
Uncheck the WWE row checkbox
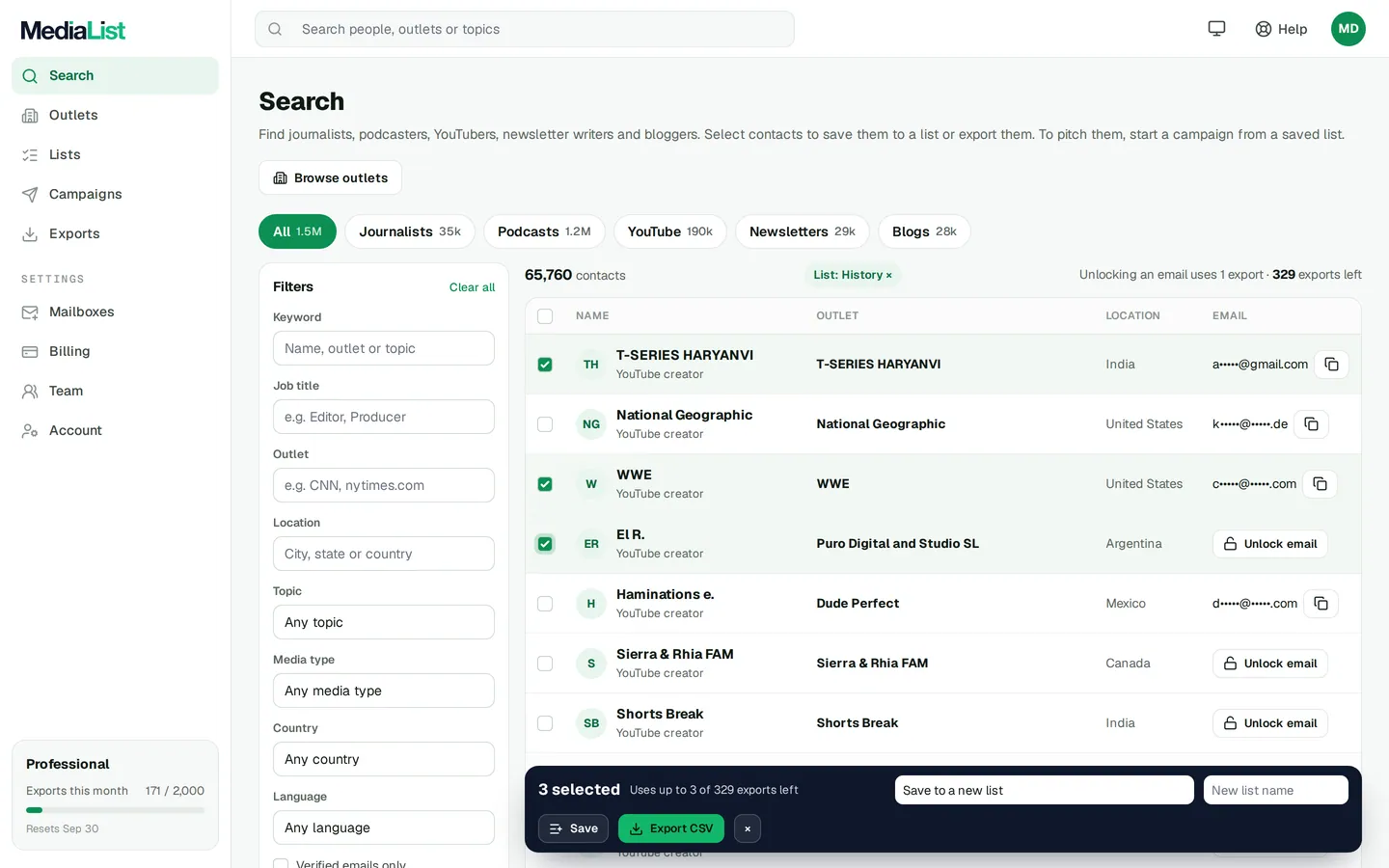pos(545,484)
